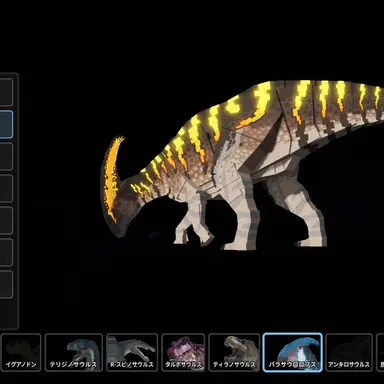Choose the ティラノサウルス dinosaur card

coord(234,352)
